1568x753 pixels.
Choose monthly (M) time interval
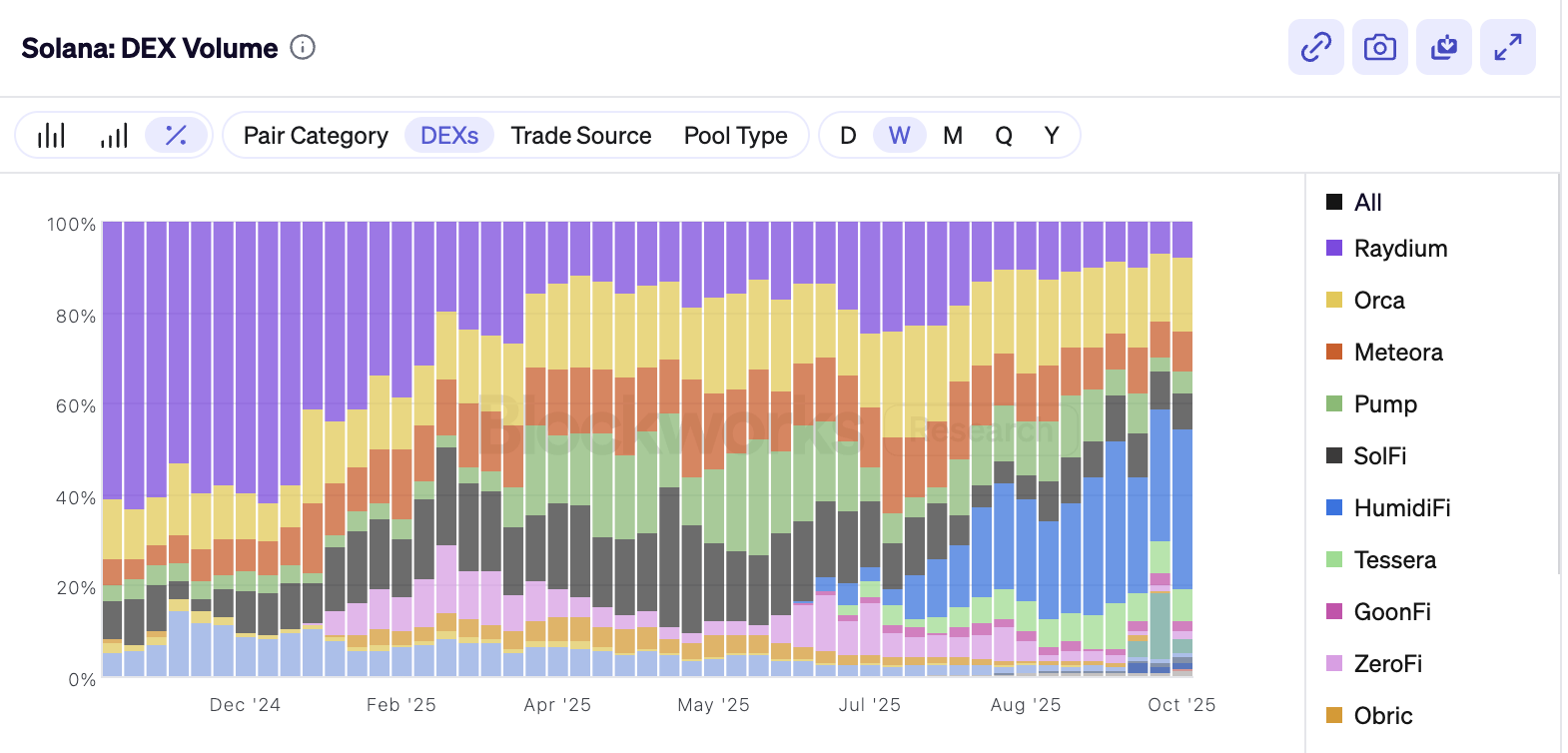click(953, 136)
